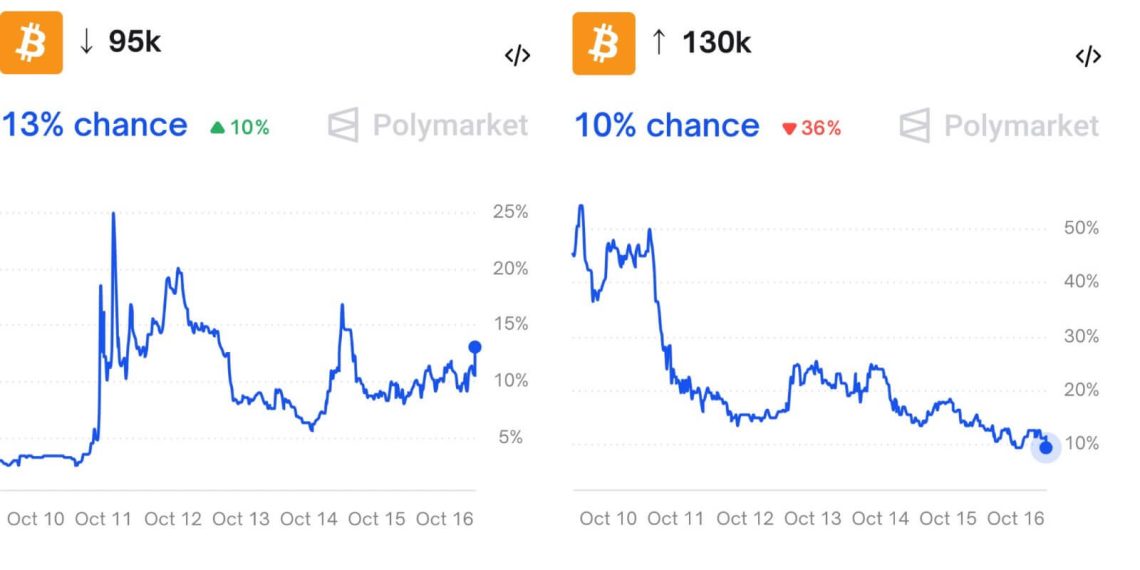
Task: Open the embed code icon on the 130k card
Action: tap(1088, 56)
